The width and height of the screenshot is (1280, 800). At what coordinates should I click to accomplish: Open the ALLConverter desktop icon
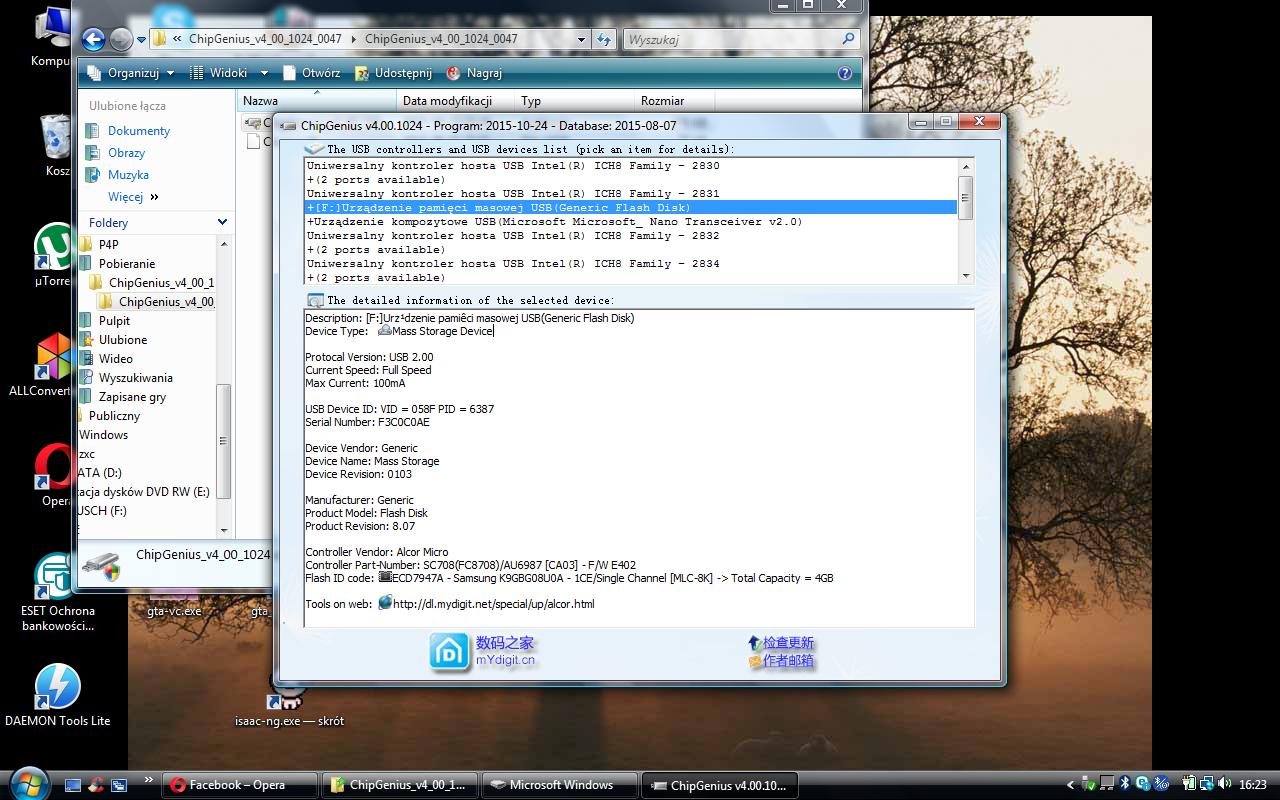pyautogui.click(x=44, y=365)
